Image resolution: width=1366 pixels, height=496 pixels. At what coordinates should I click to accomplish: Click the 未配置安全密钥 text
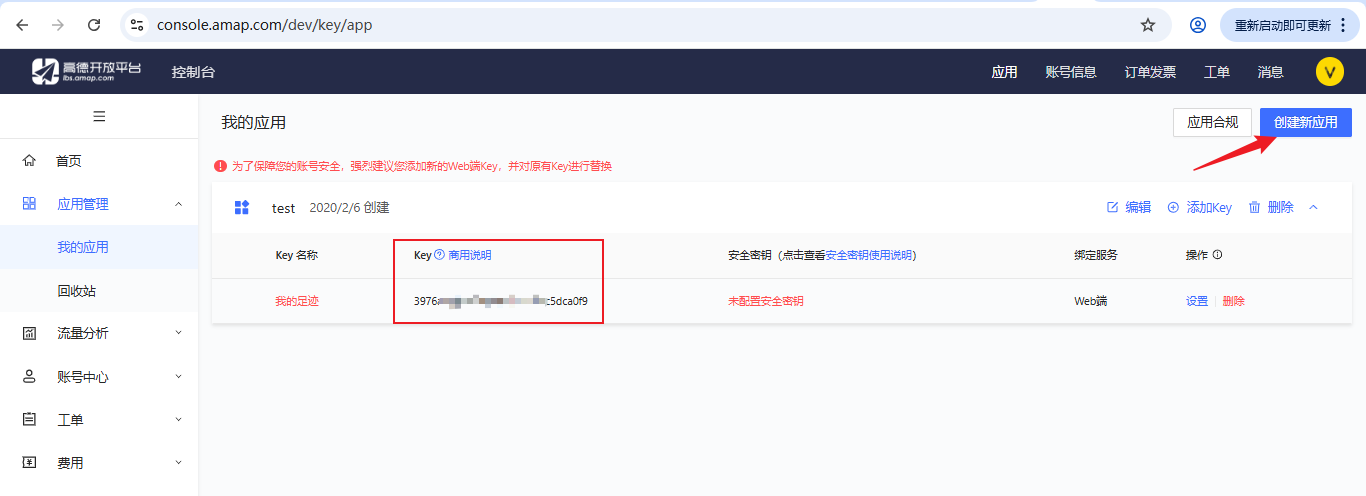766,301
